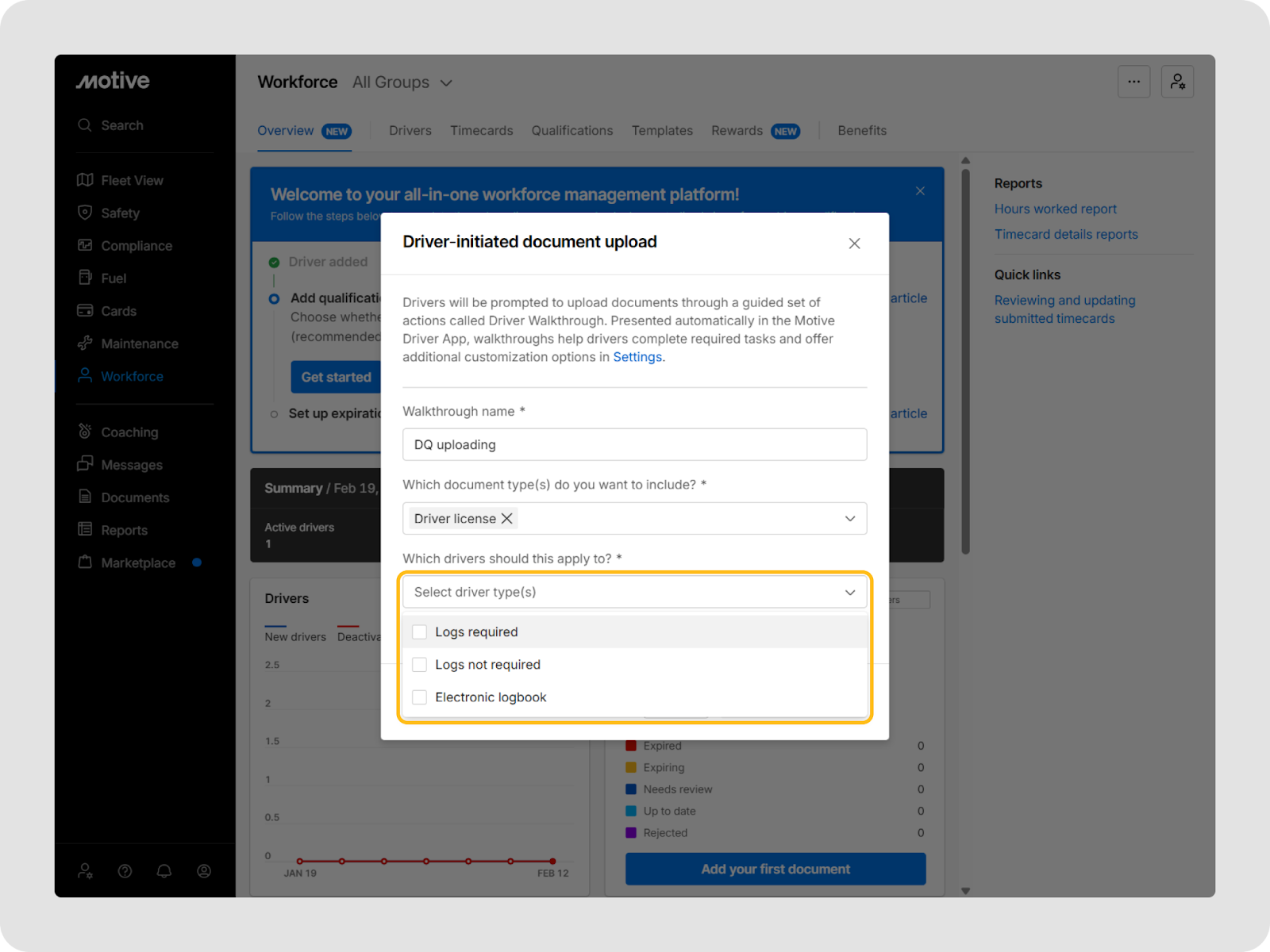
Task: Click the Maintenance wrench icon
Action: 85,344
